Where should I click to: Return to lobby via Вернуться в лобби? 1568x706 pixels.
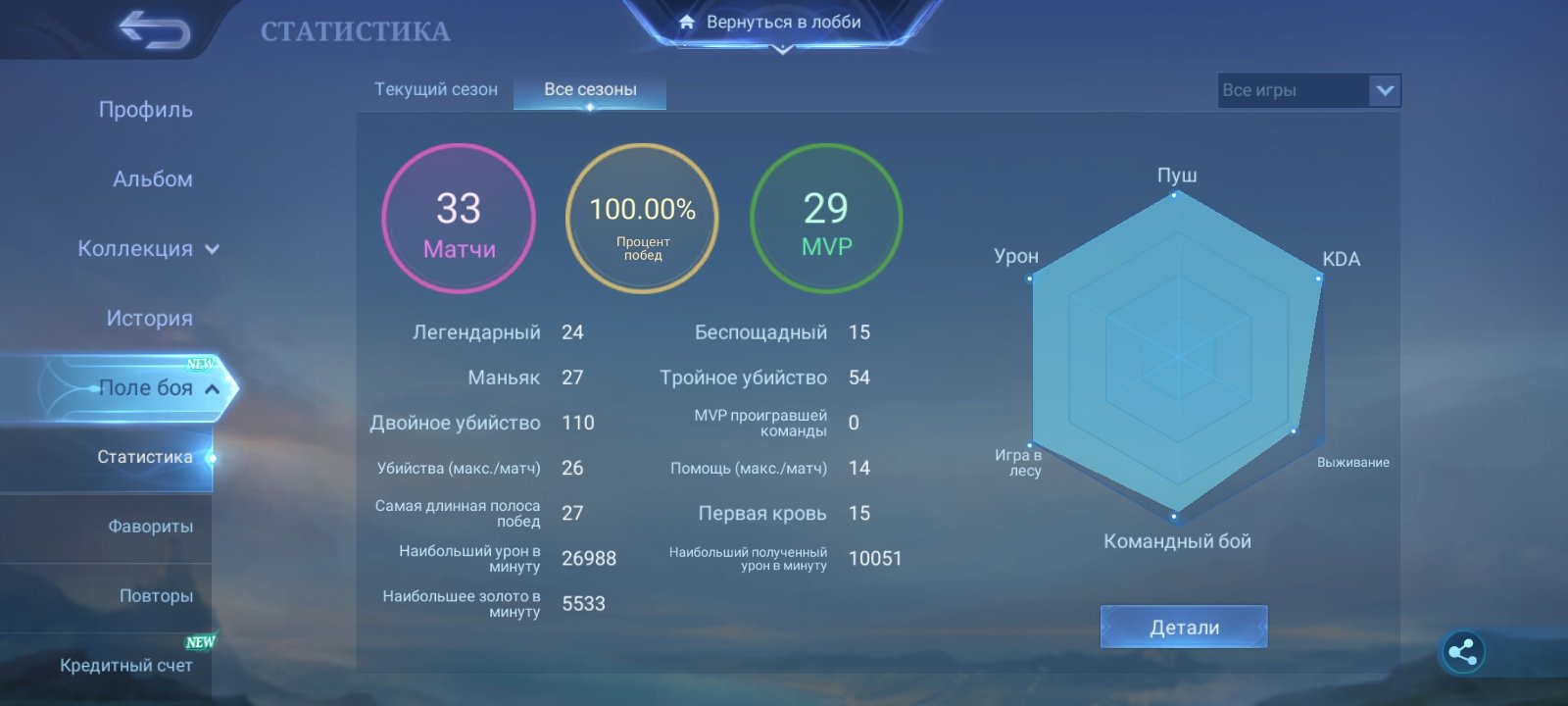(x=783, y=22)
